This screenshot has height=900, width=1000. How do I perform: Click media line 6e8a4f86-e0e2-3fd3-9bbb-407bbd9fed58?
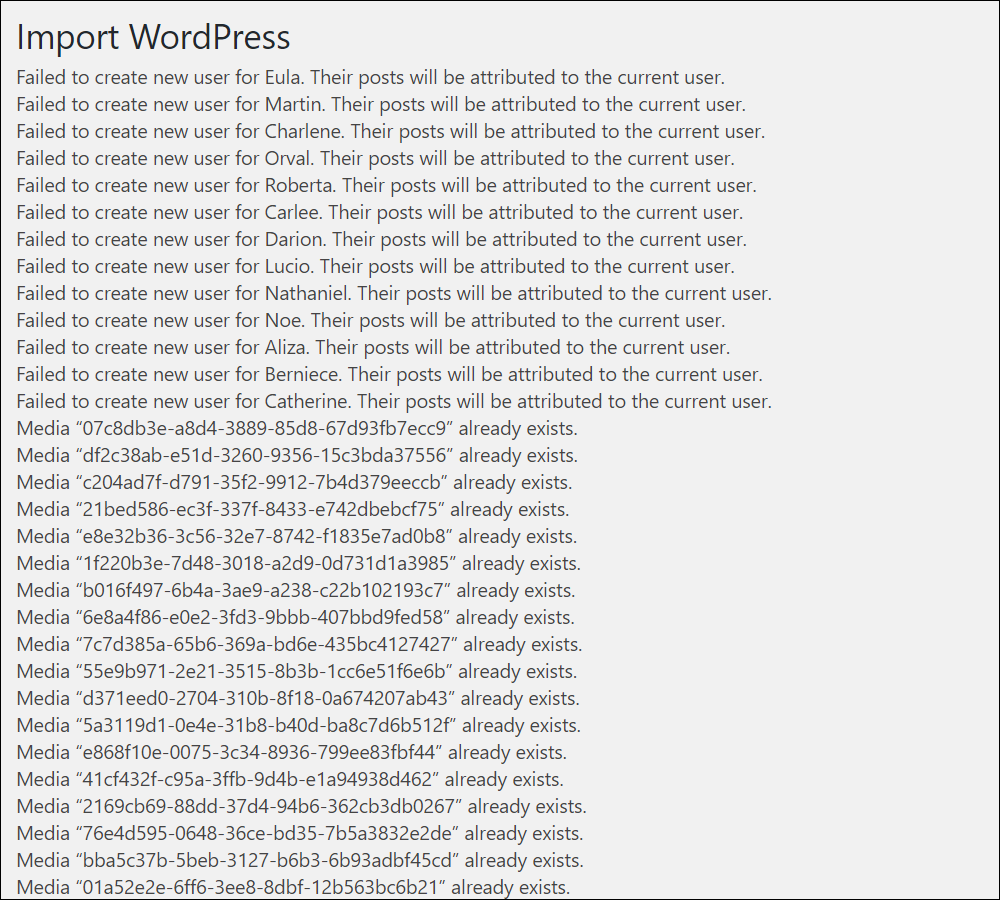coord(296,617)
